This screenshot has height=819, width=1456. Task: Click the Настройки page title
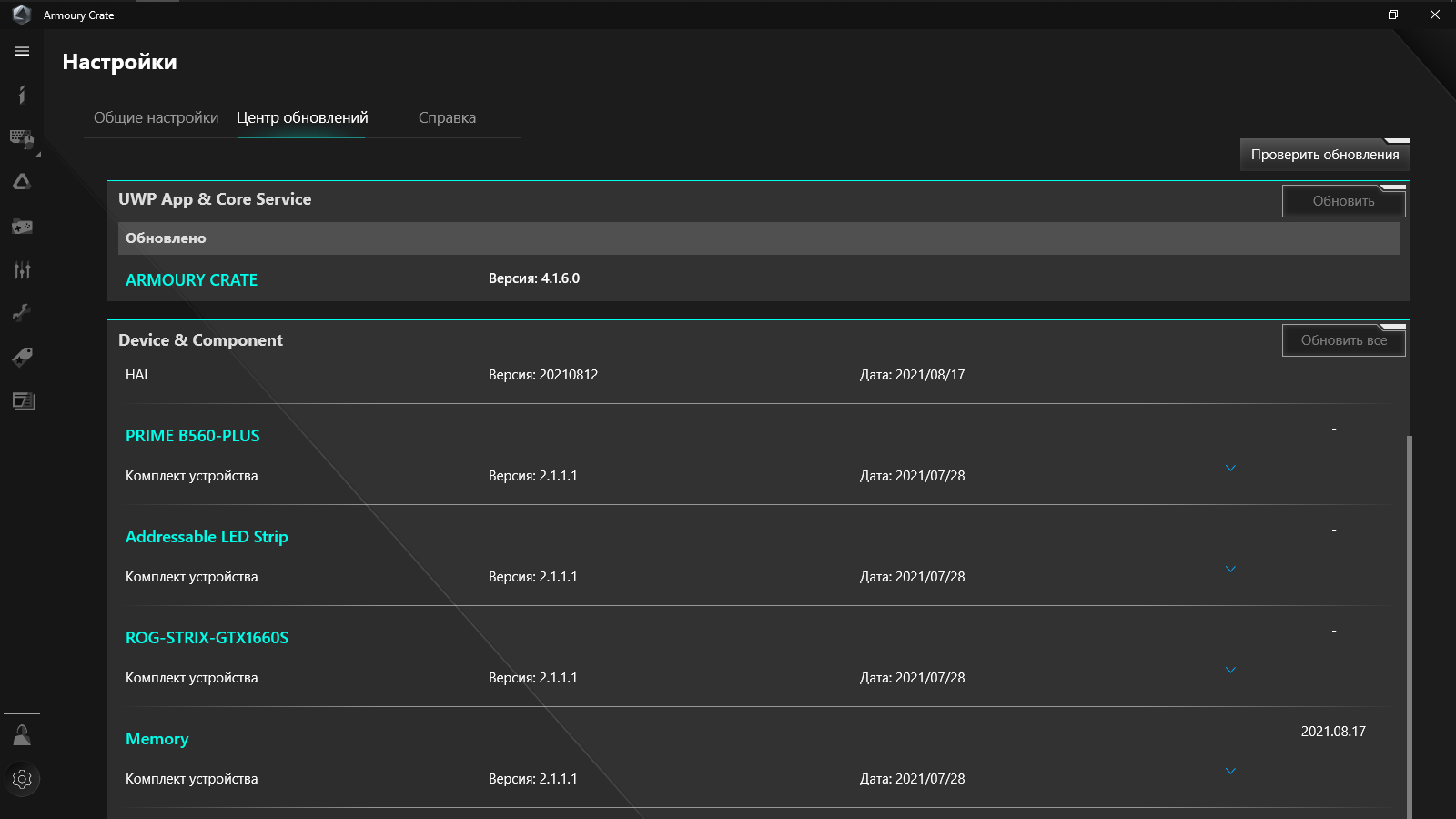pos(119,62)
